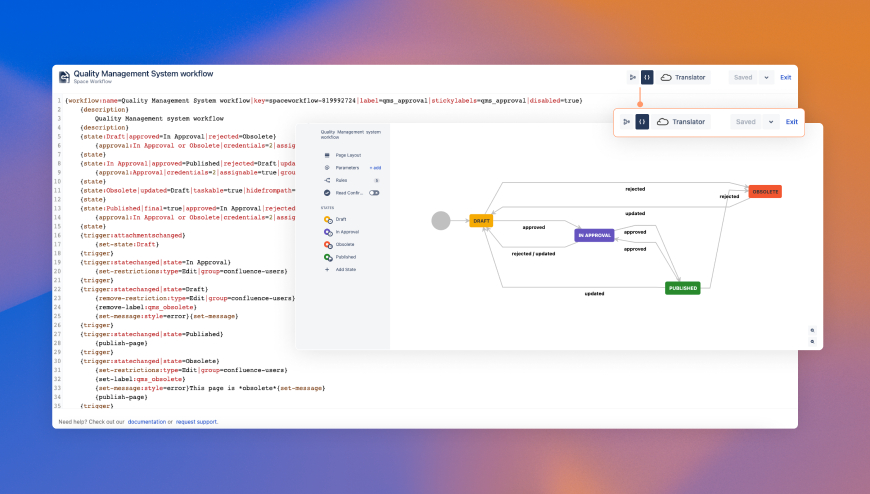Open Parameters in the builder sidebar
870x494 pixels.
pyautogui.click(x=347, y=168)
